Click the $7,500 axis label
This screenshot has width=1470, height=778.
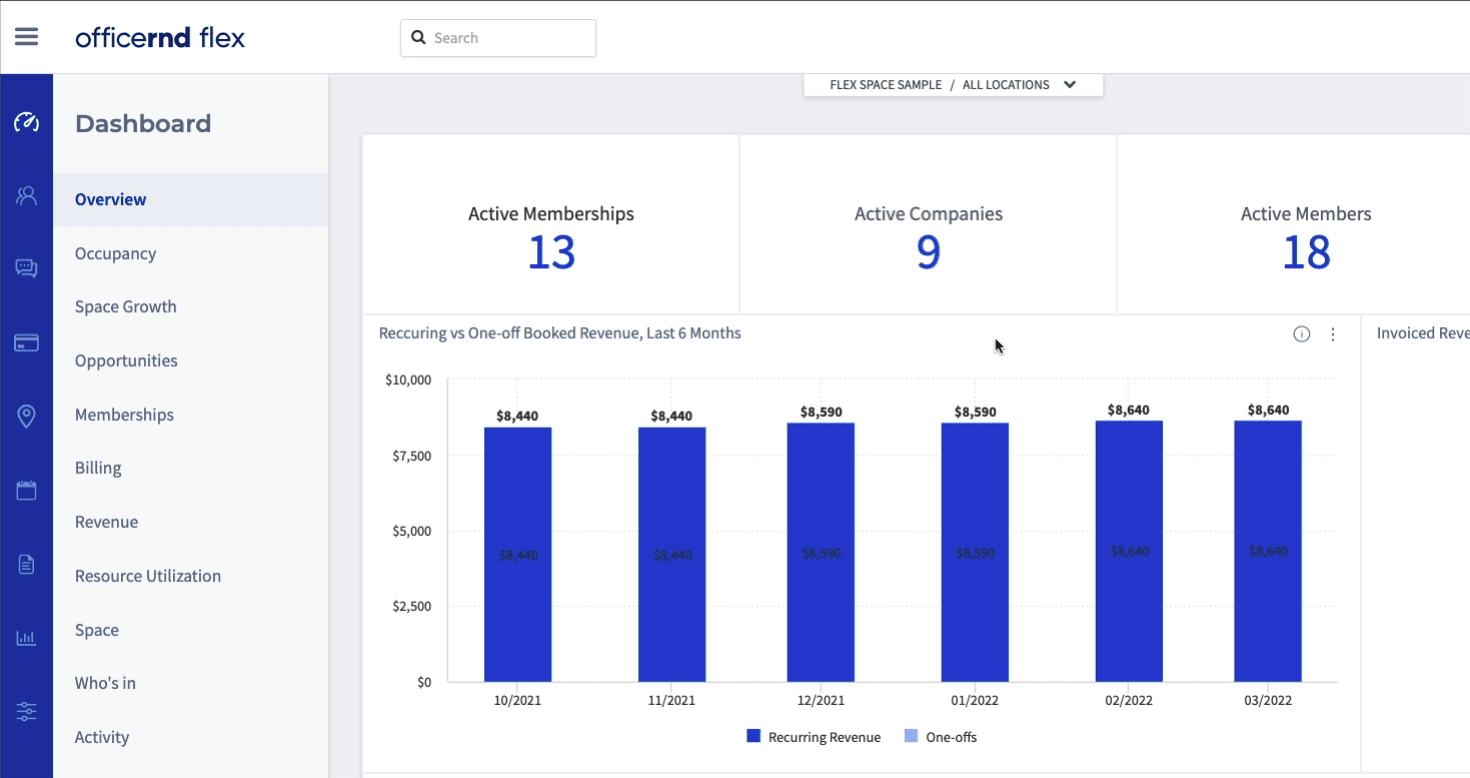coord(411,456)
